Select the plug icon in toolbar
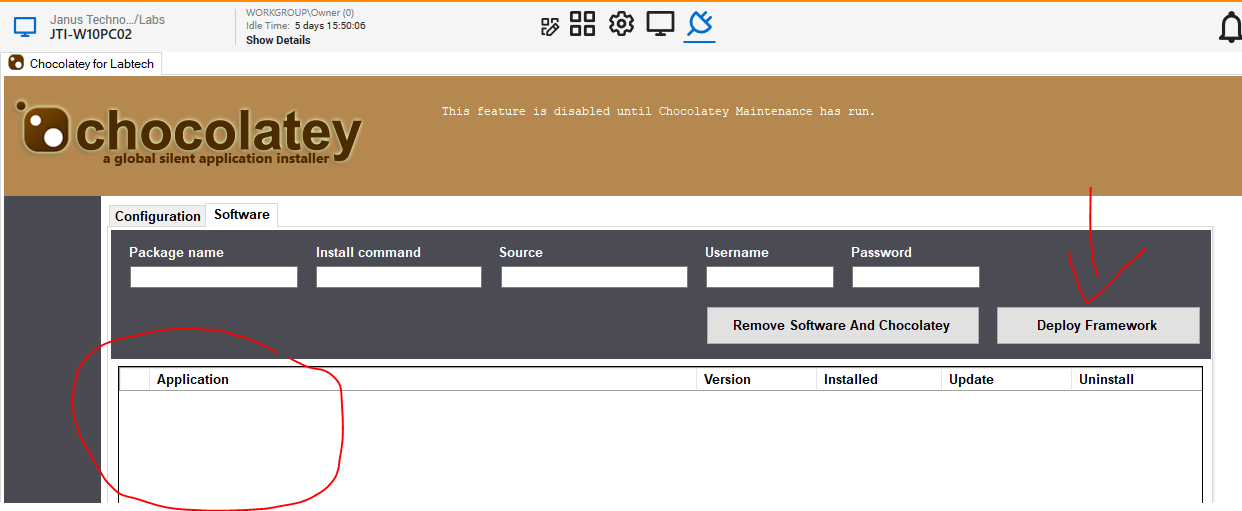 click(x=700, y=24)
